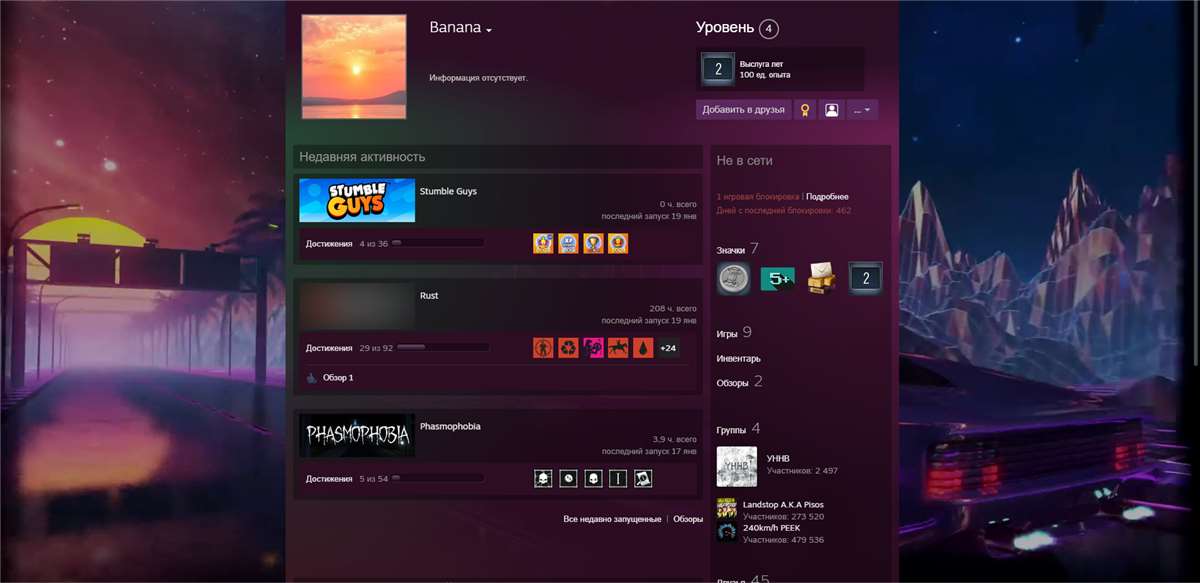
Task: Click the Все недавно запущенные link
Action: point(612,519)
